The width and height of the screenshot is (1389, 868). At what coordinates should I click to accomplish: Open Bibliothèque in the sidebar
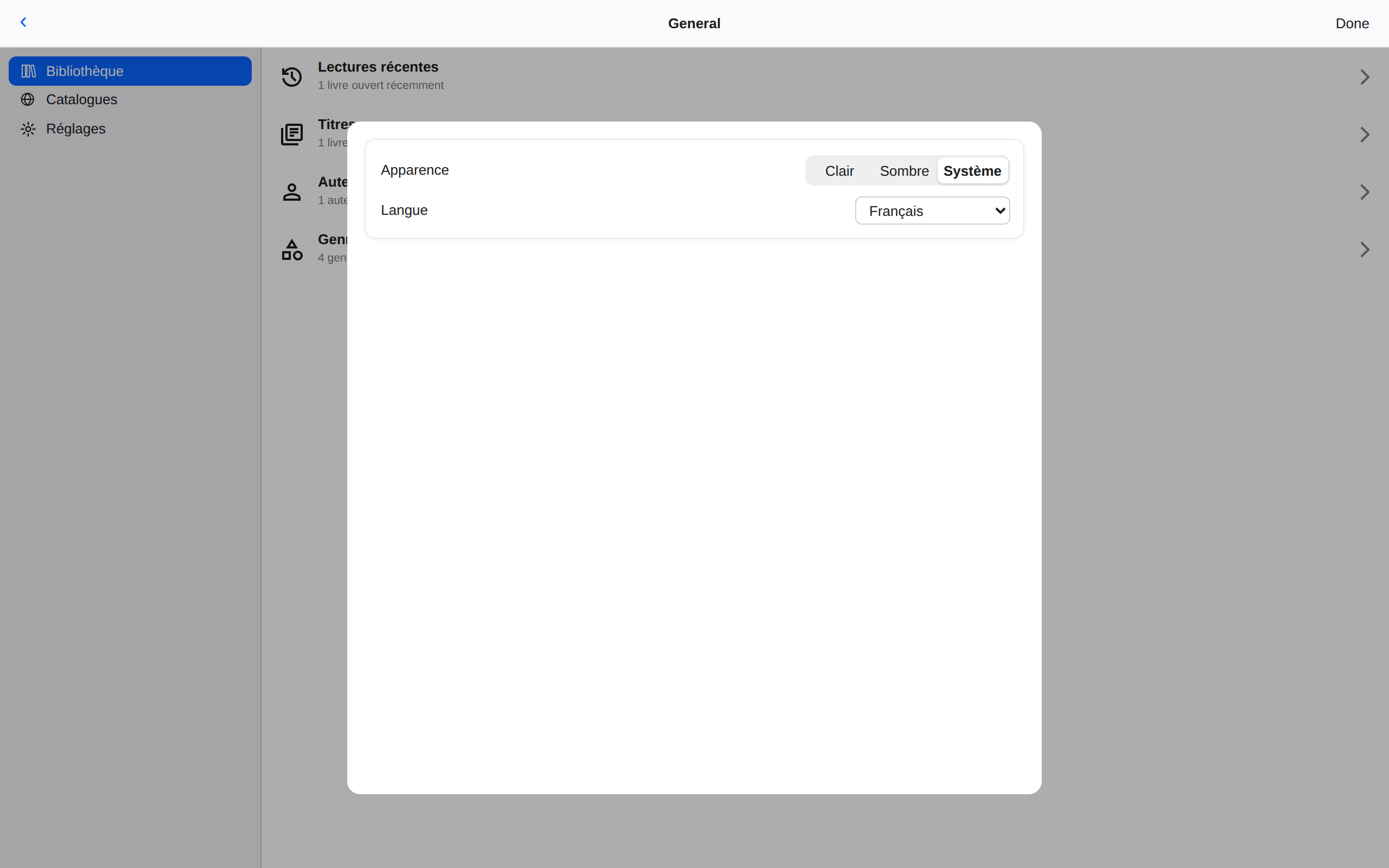tap(130, 71)
